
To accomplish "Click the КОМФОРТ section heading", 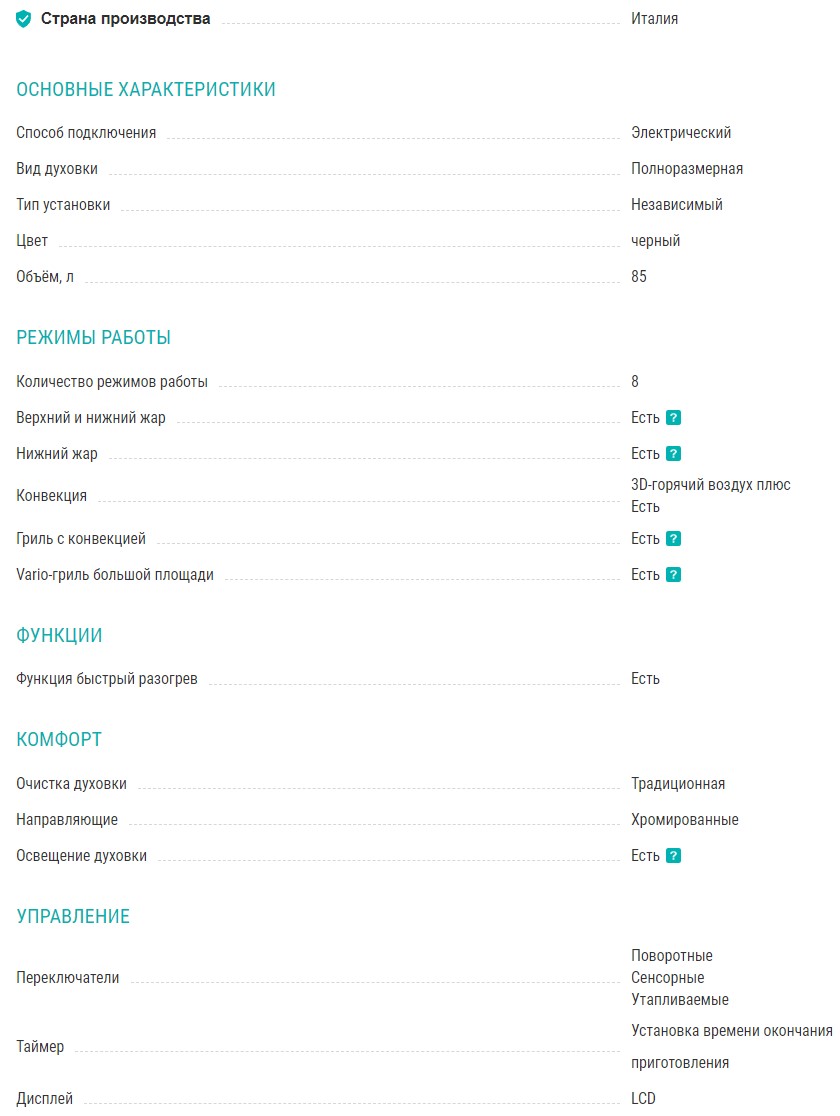I will [59, 740].
